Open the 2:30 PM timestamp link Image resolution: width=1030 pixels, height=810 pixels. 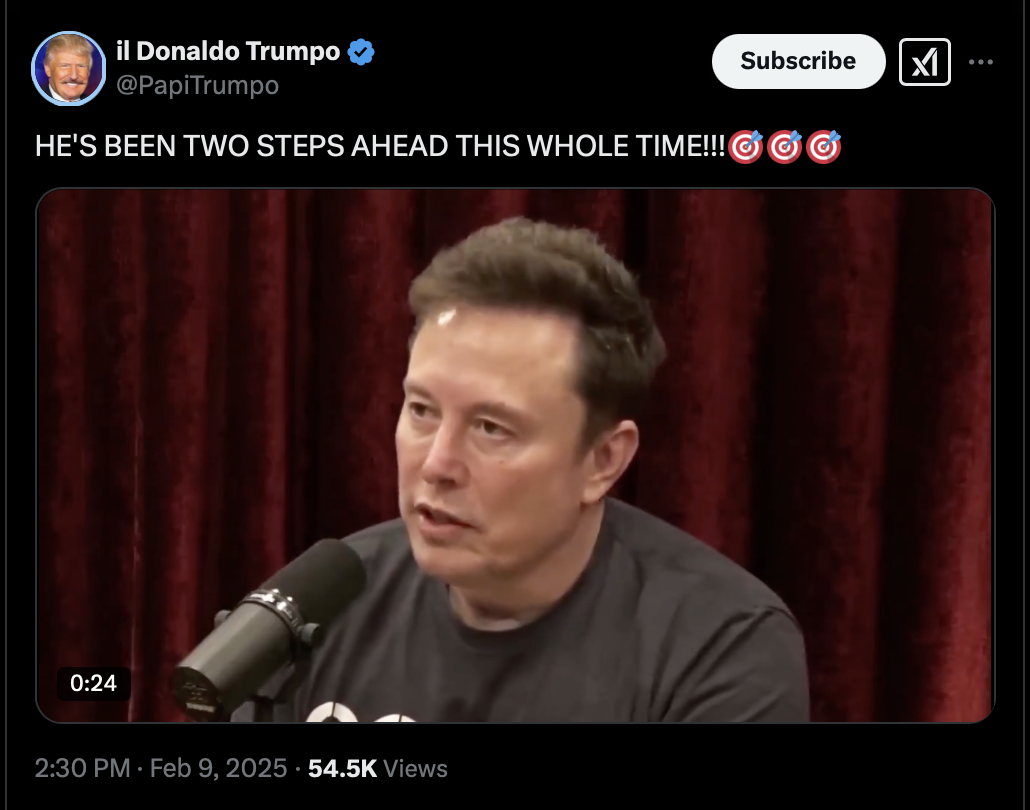point(83,768)
